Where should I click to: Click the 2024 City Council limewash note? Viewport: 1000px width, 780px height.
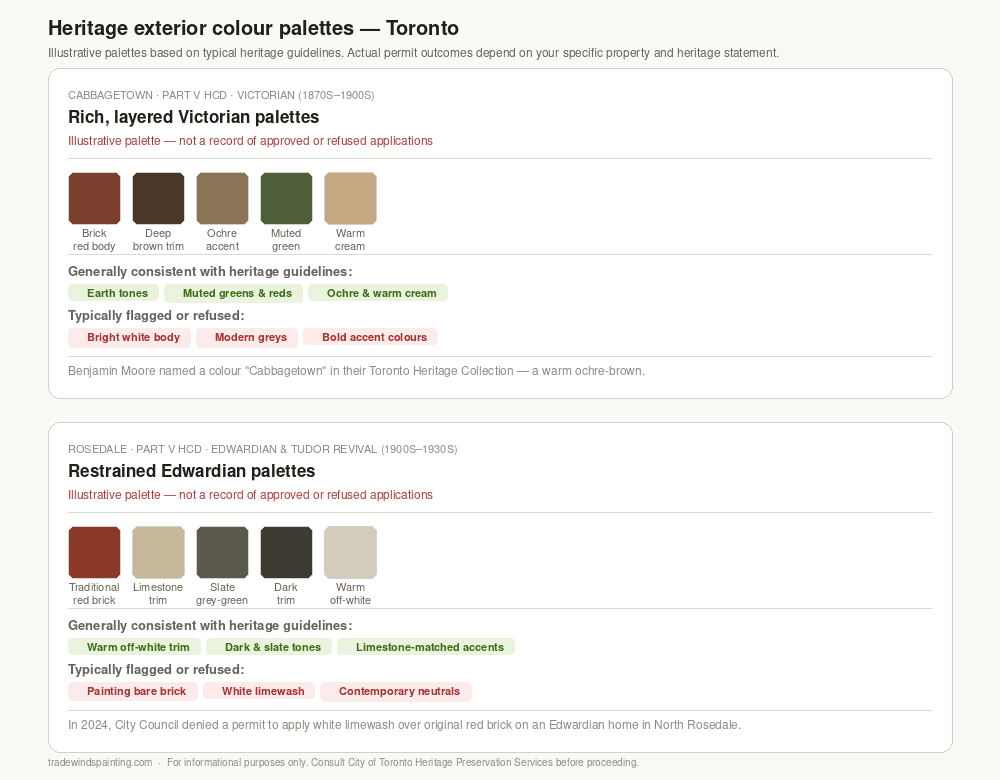[404, 725]
